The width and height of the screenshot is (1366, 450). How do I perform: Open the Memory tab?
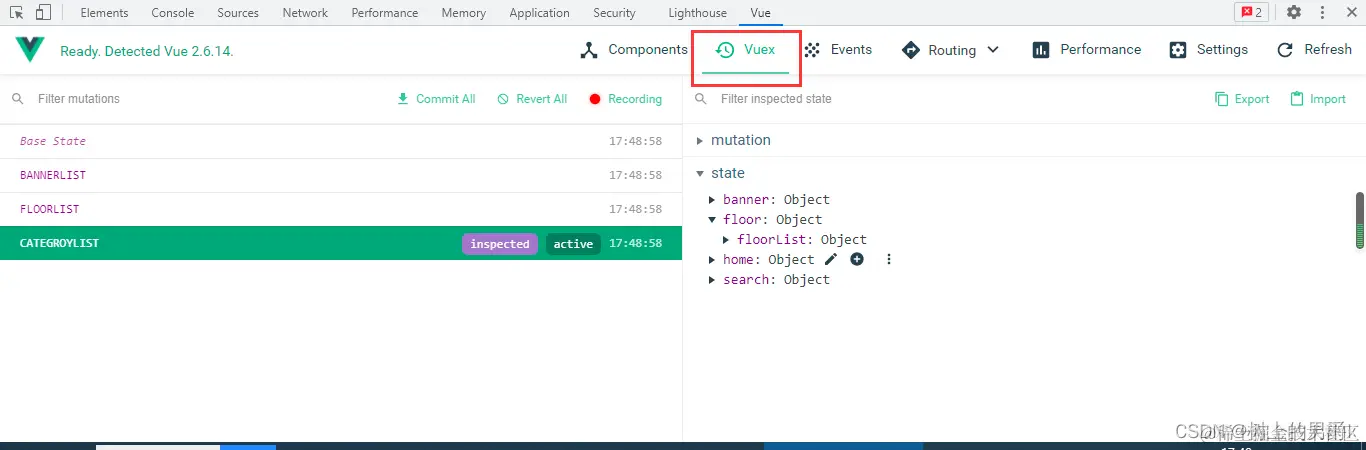click(463, 13)
